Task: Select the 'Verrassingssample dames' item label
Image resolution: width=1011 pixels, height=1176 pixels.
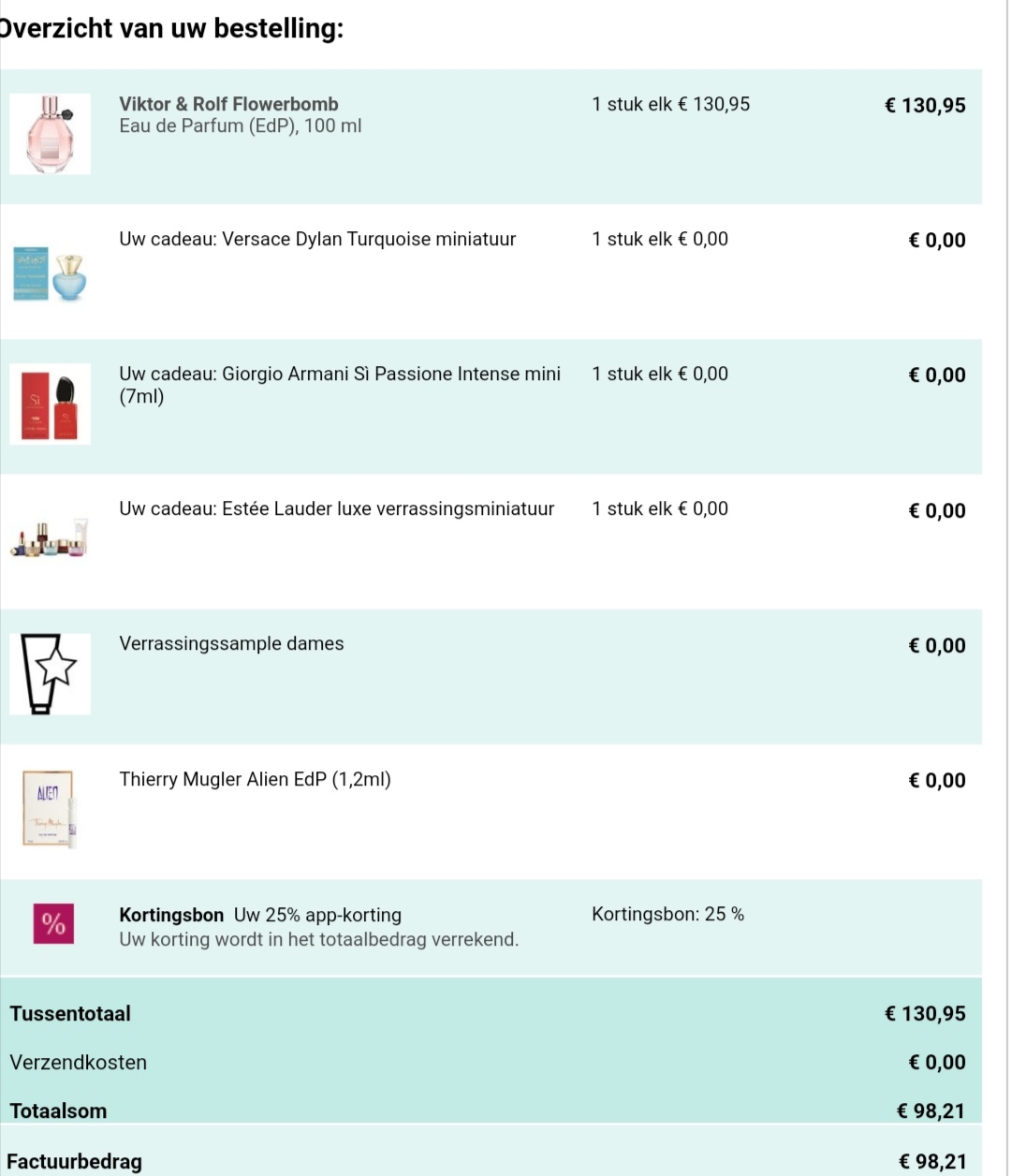Action: 231,643
